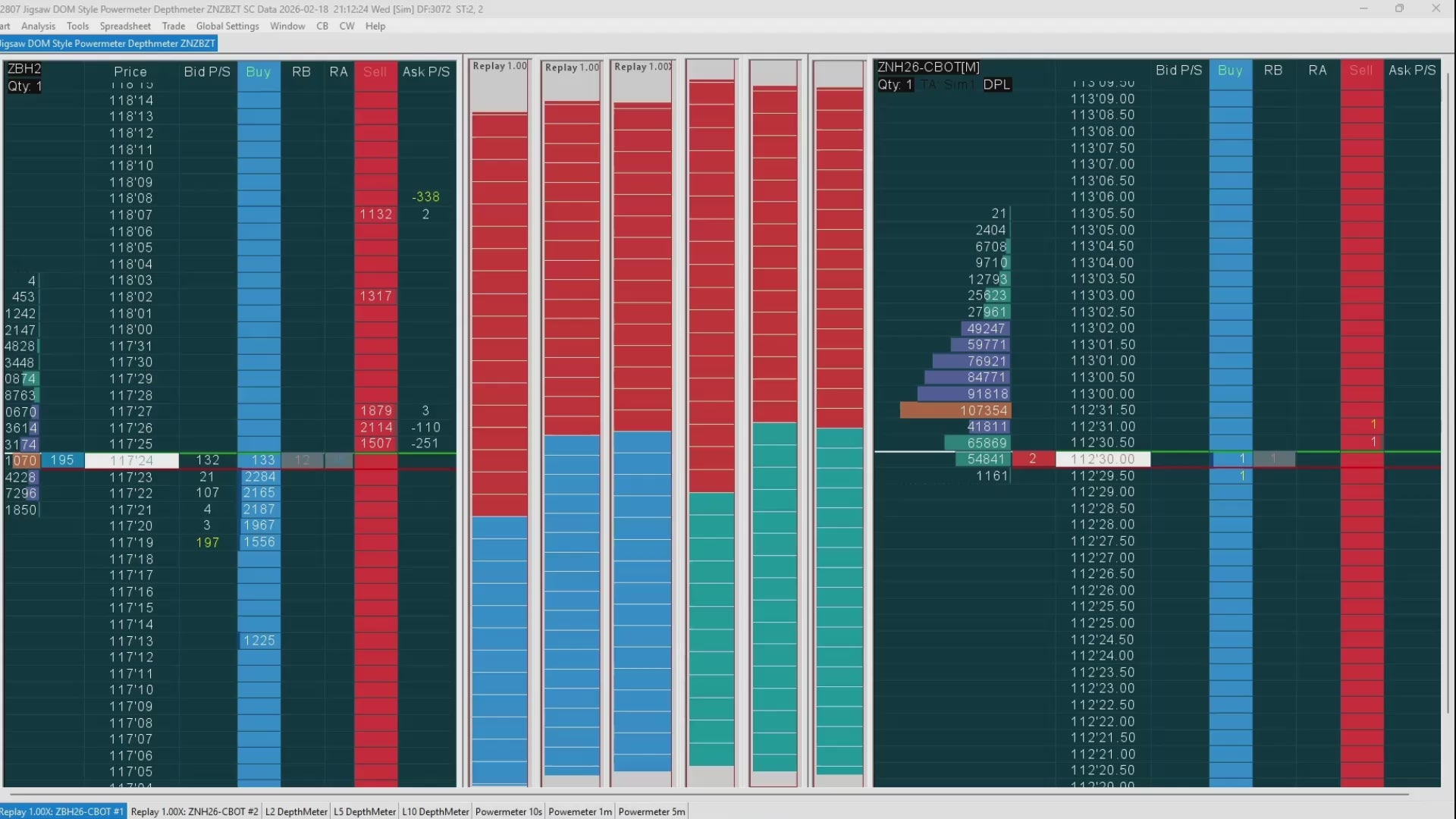Click the highlighted last price 117'24
This screenshot has width=1456, height=819.
point(132,460)
